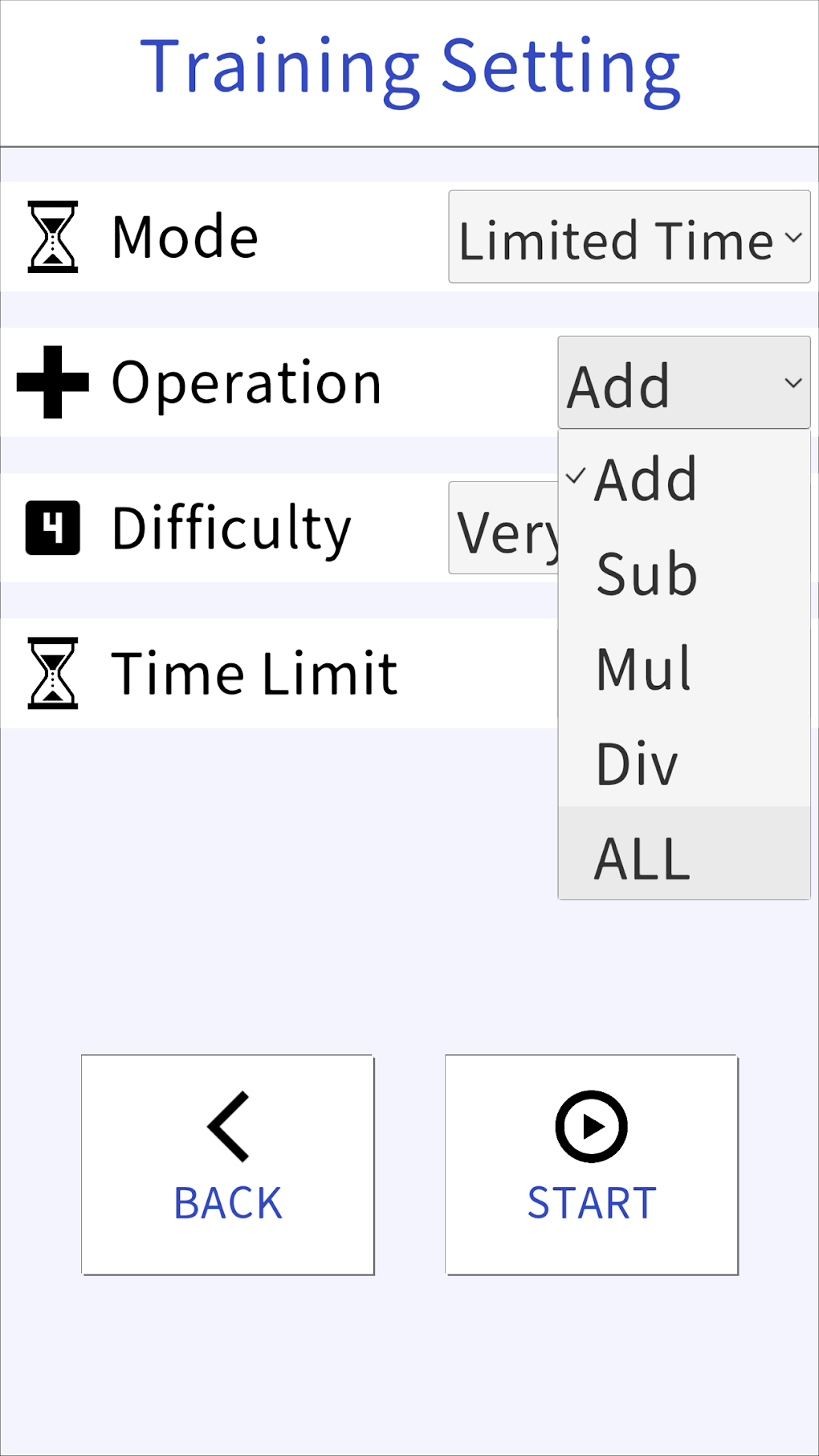
Task: Click the plus icon beside Operation
Action: [x=53, y=382]
